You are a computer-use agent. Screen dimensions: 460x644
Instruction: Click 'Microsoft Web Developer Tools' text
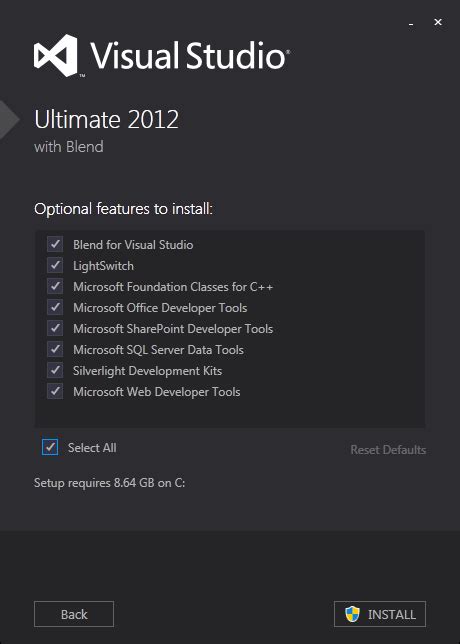coord(156,392)
